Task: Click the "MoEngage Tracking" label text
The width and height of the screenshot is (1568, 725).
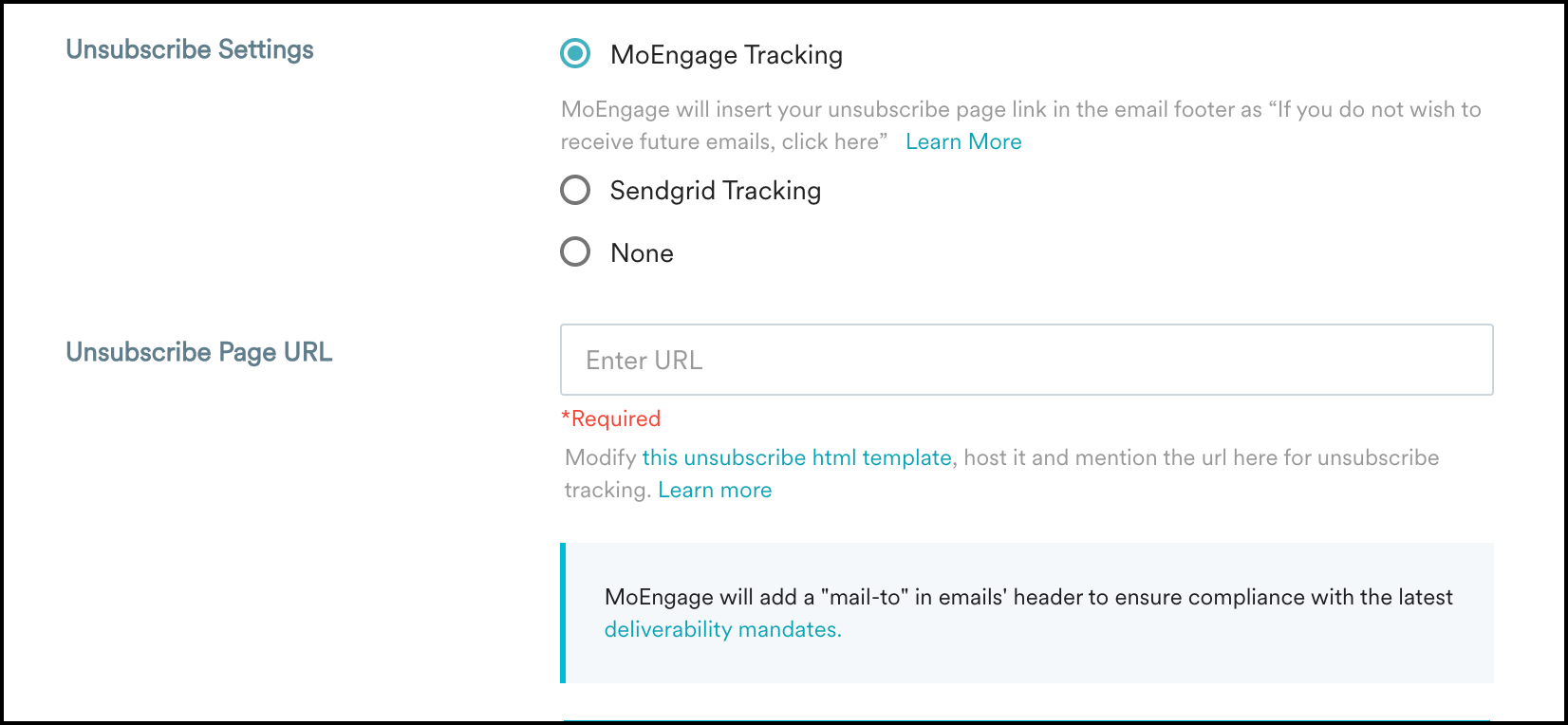Action: tap(726, 55)
